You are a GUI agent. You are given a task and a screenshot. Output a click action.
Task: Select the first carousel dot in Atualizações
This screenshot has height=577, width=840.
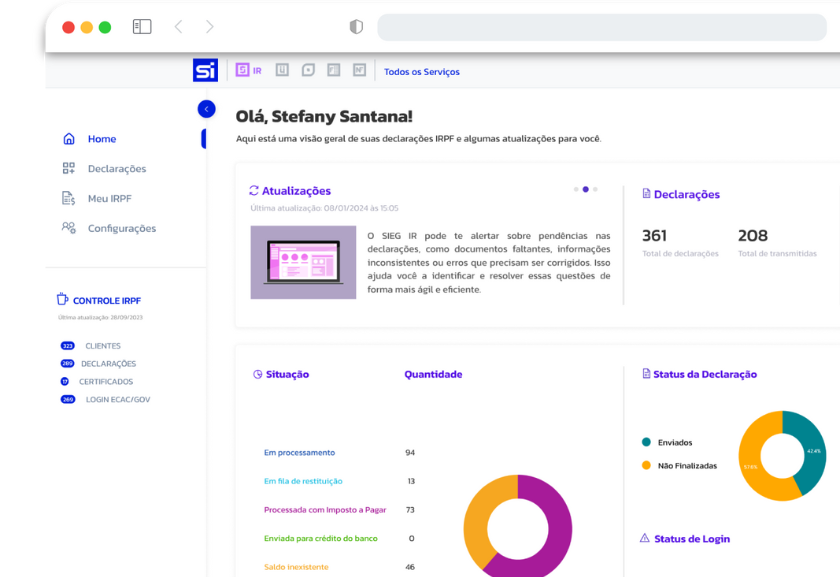(575, 189)
